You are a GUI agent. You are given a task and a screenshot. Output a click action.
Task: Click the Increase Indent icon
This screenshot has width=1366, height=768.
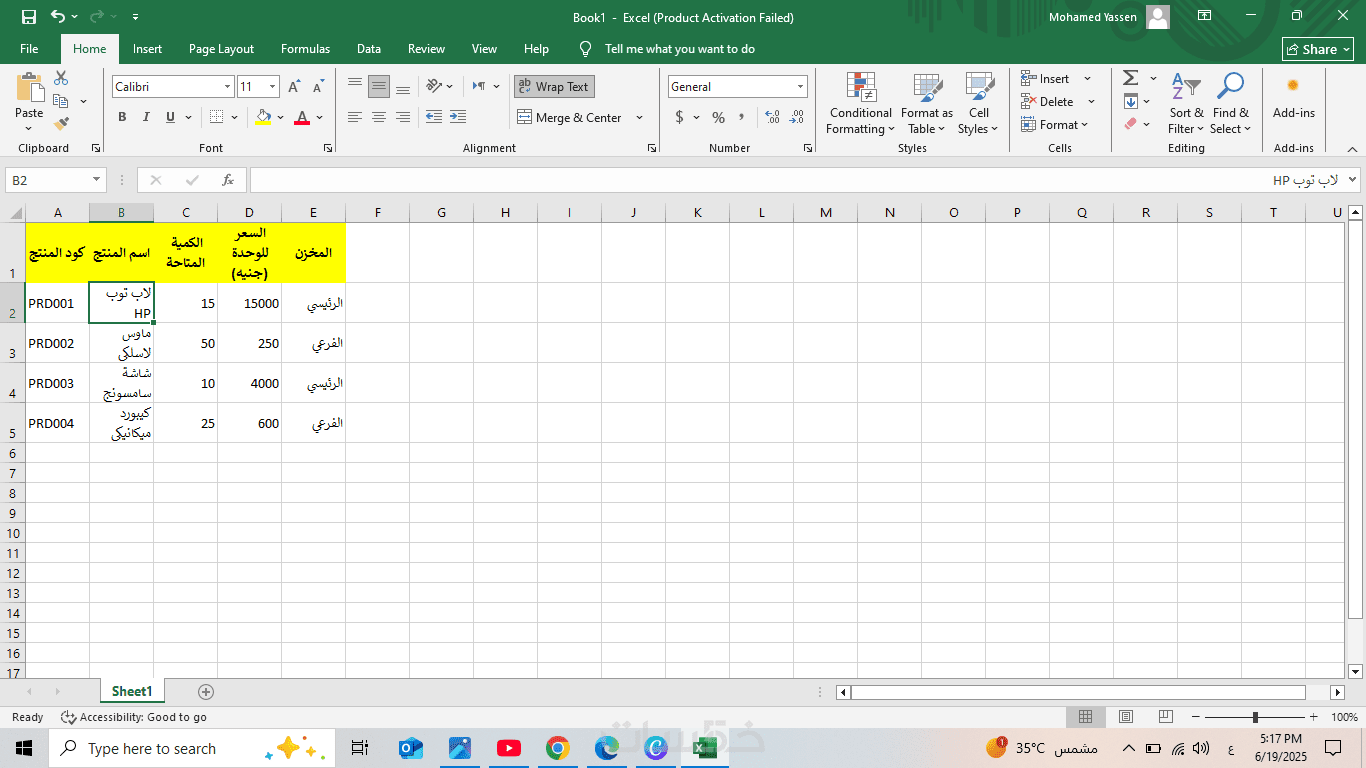click(458, 117)
